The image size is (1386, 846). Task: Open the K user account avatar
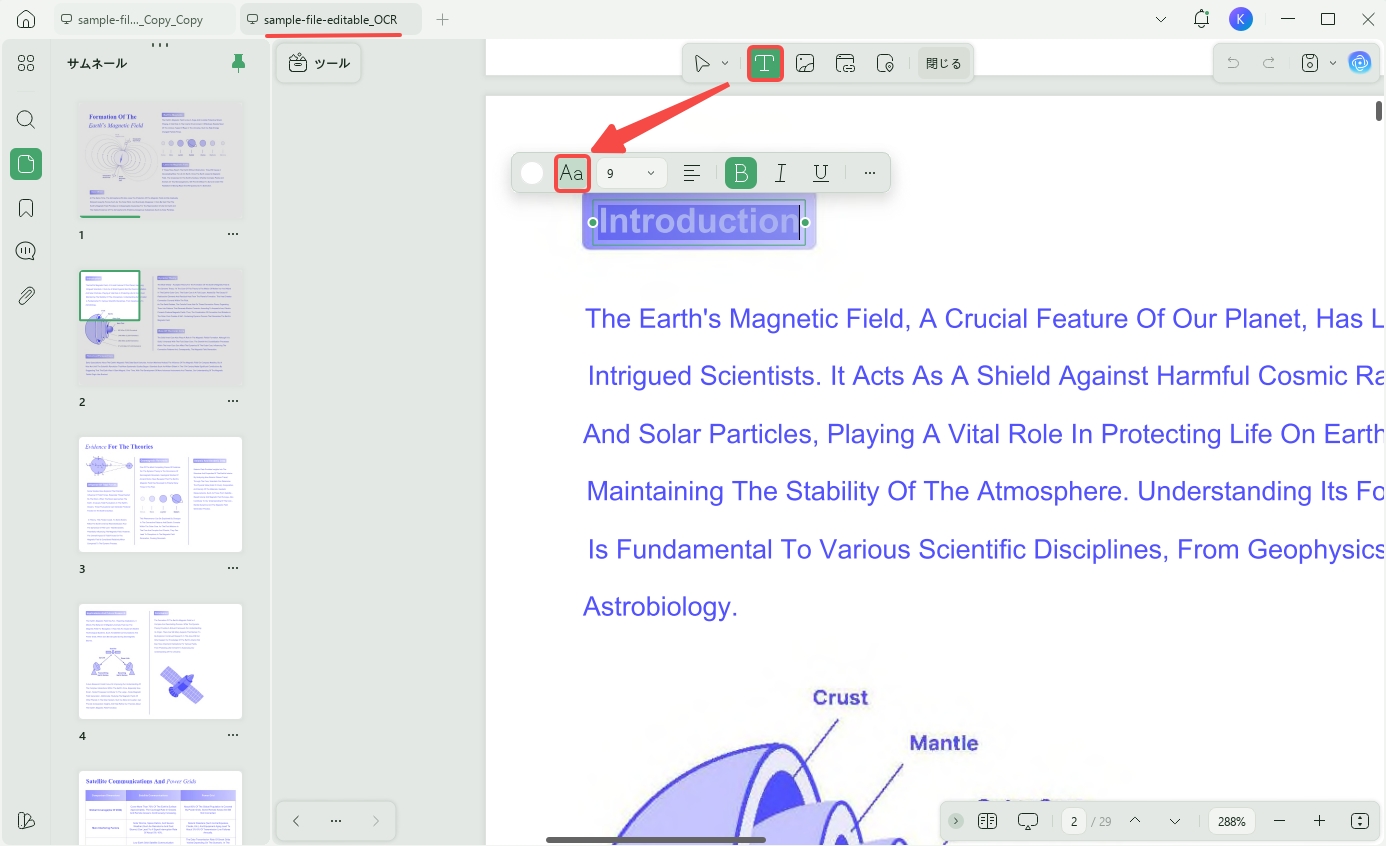[x=1241, y=19]
